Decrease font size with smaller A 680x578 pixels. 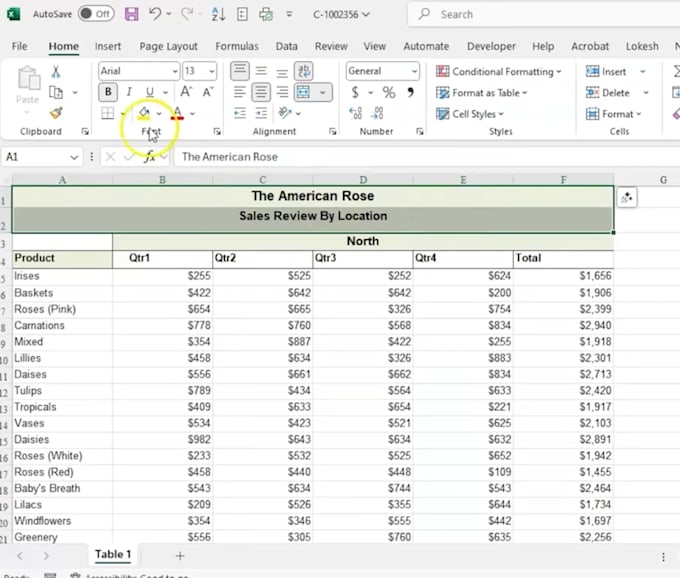click(207, 92)
